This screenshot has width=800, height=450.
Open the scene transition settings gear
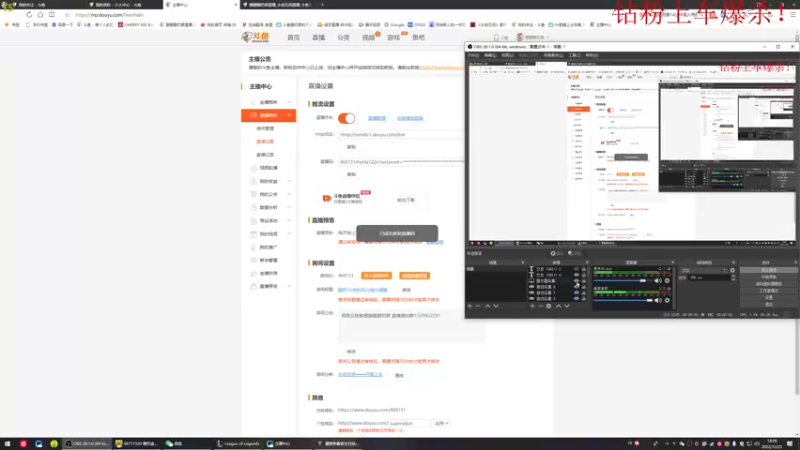coord(733,270)
